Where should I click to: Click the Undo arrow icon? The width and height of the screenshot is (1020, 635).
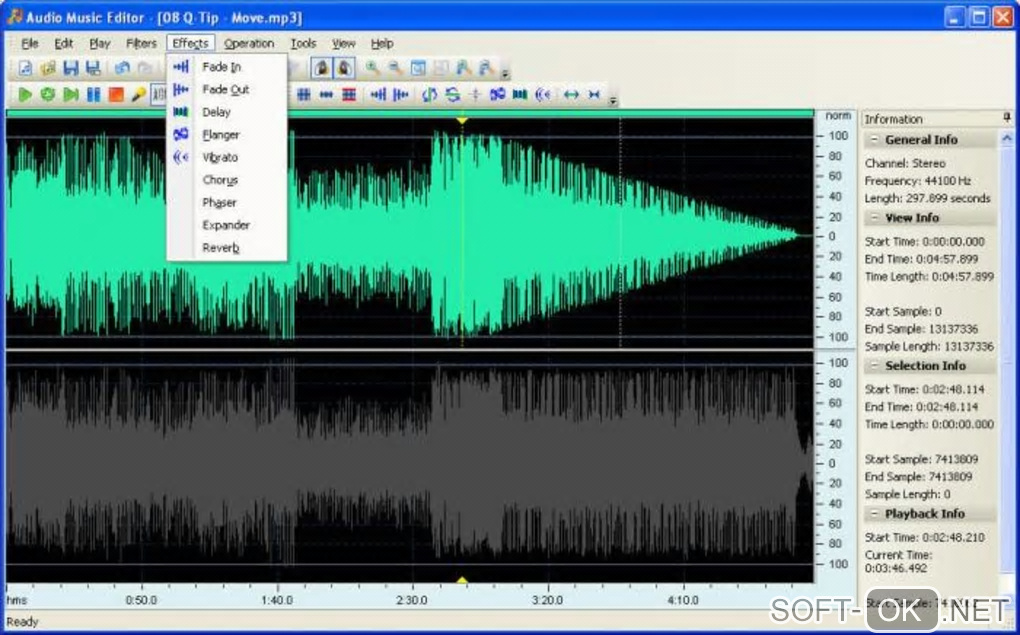click(122, 68)
